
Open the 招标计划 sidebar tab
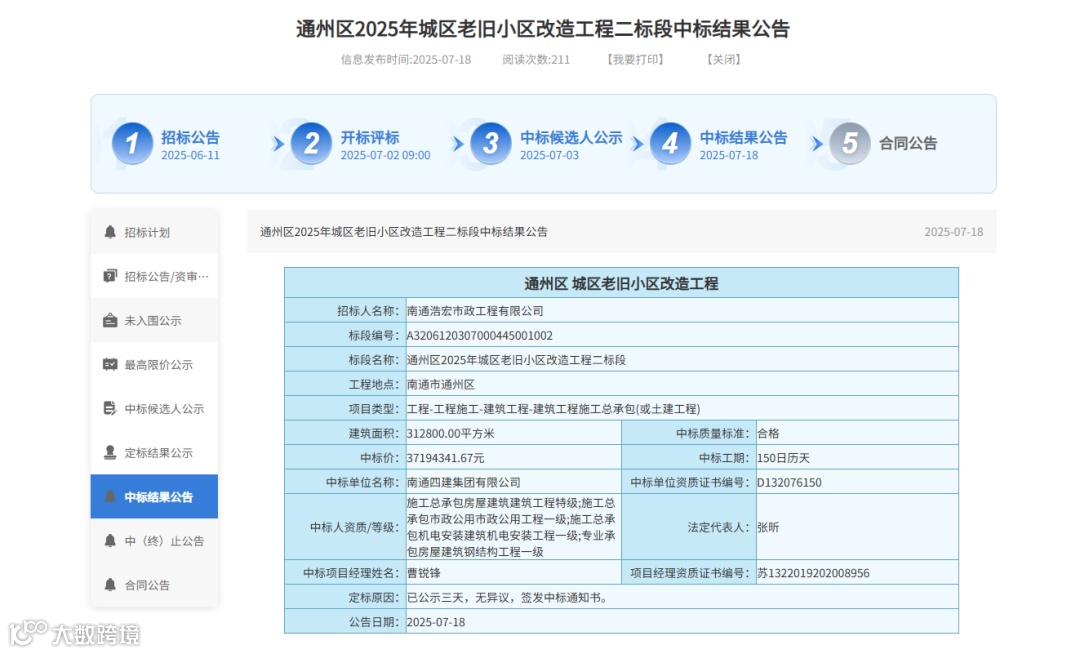point(154,232)
